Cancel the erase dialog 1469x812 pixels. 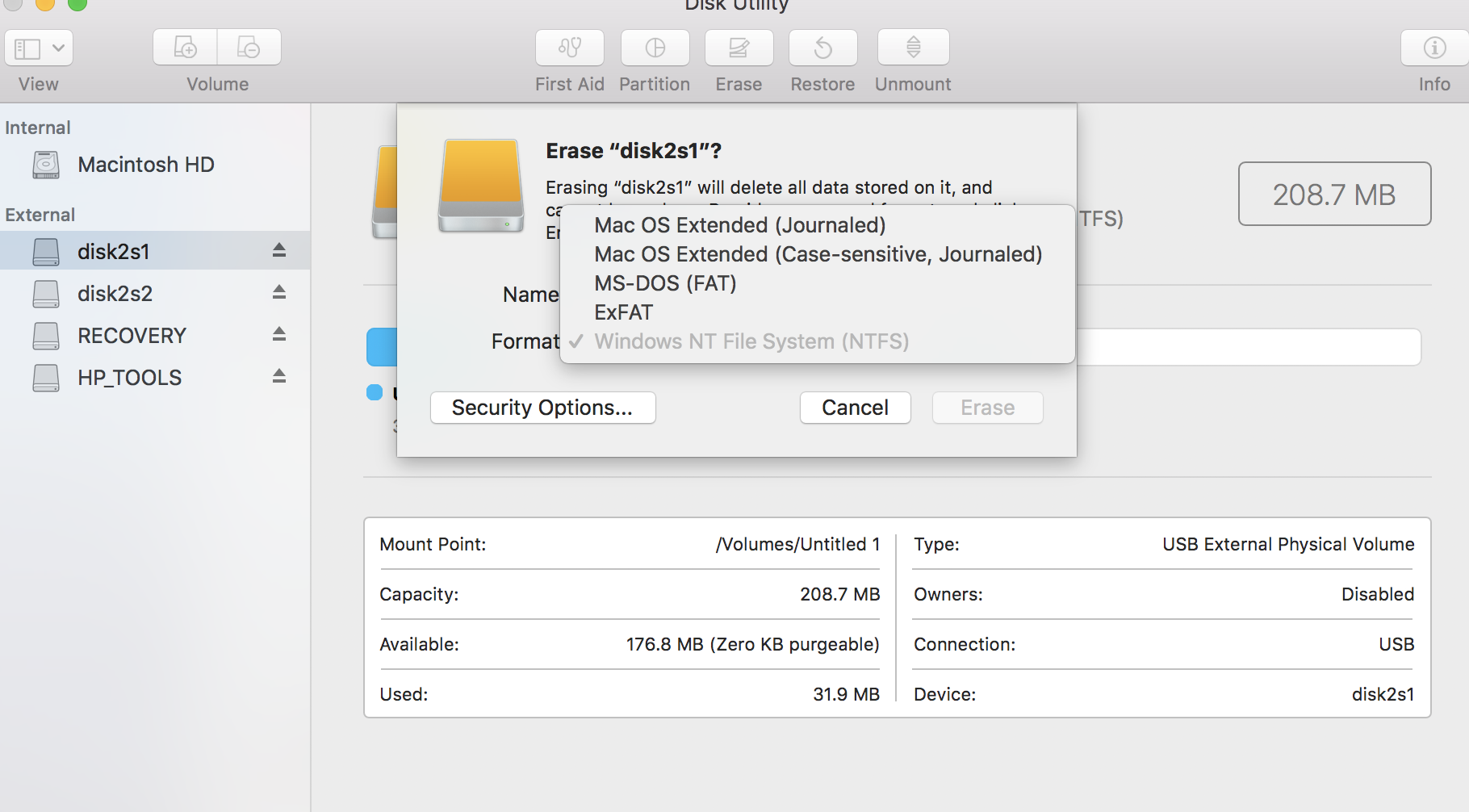click(856, 408)
